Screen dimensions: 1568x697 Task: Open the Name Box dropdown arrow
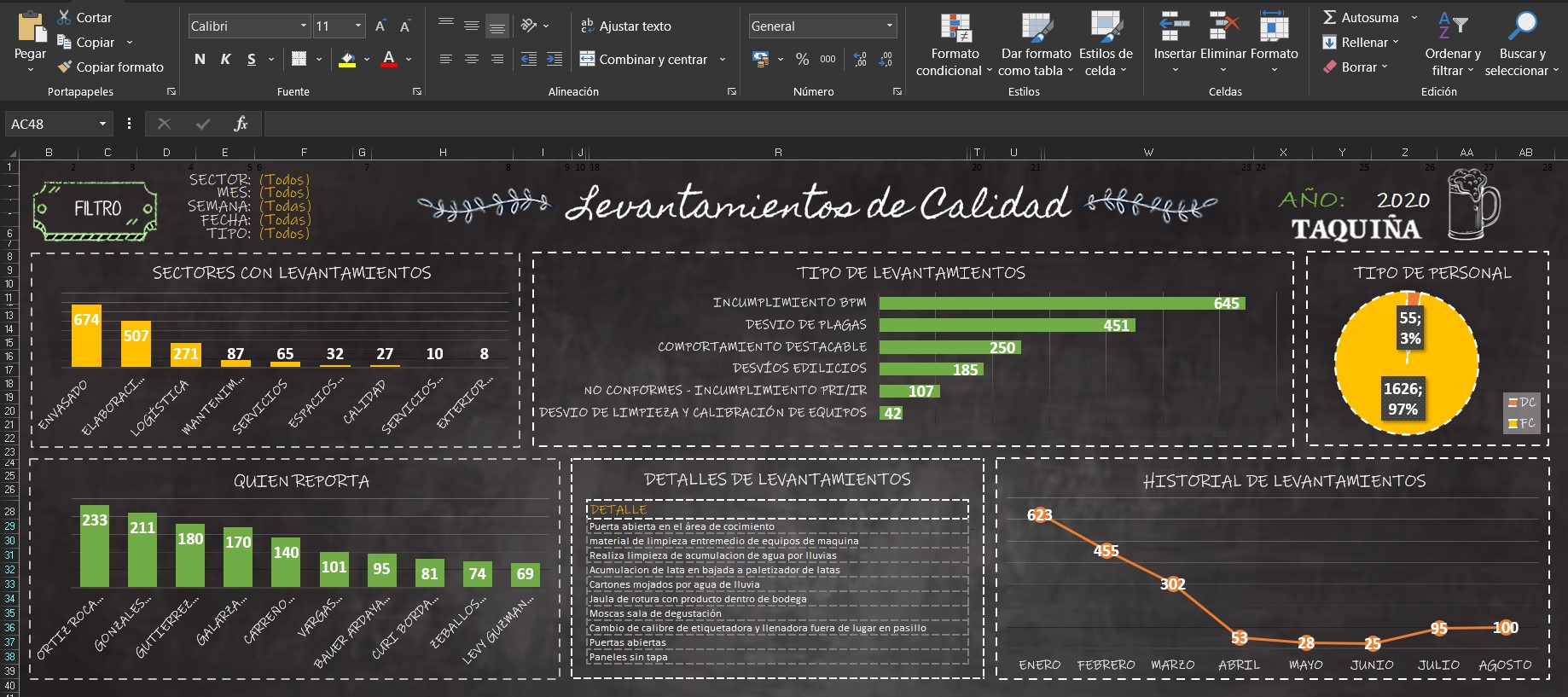tap(102, 124)
